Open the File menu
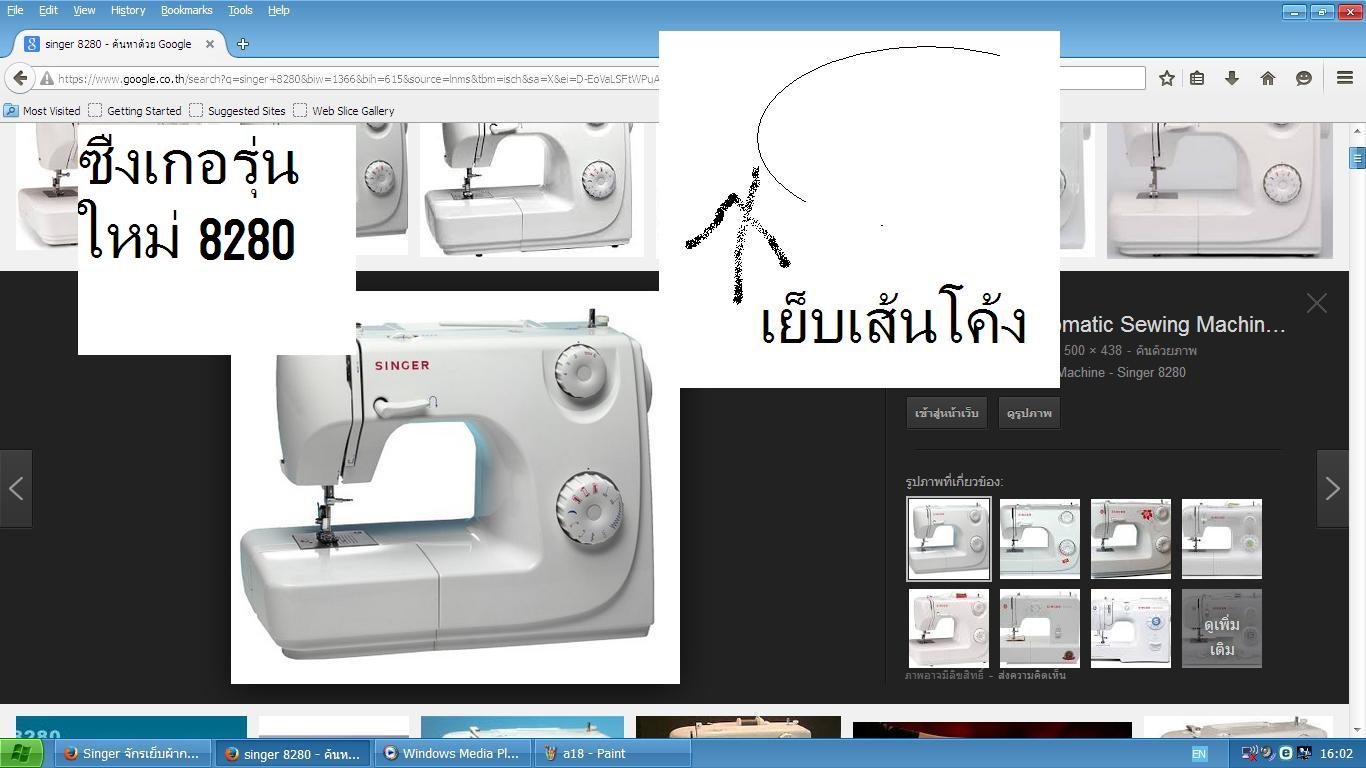The height and width of the screenshot is (768, 1366). 15,10
